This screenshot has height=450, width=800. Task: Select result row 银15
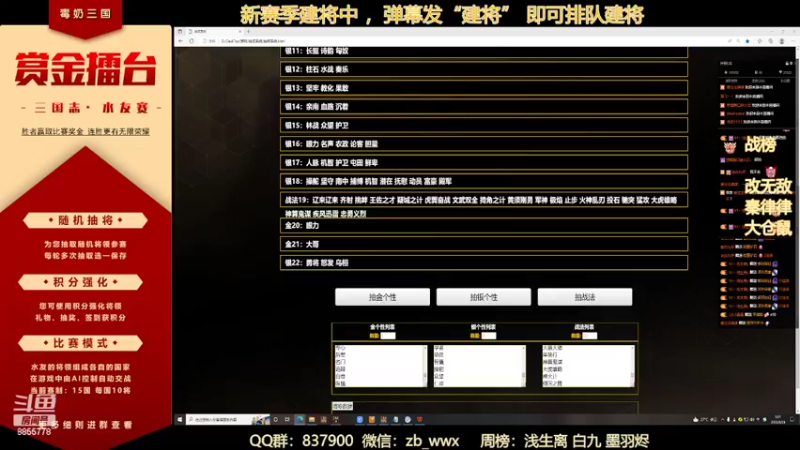click(484, 125)
